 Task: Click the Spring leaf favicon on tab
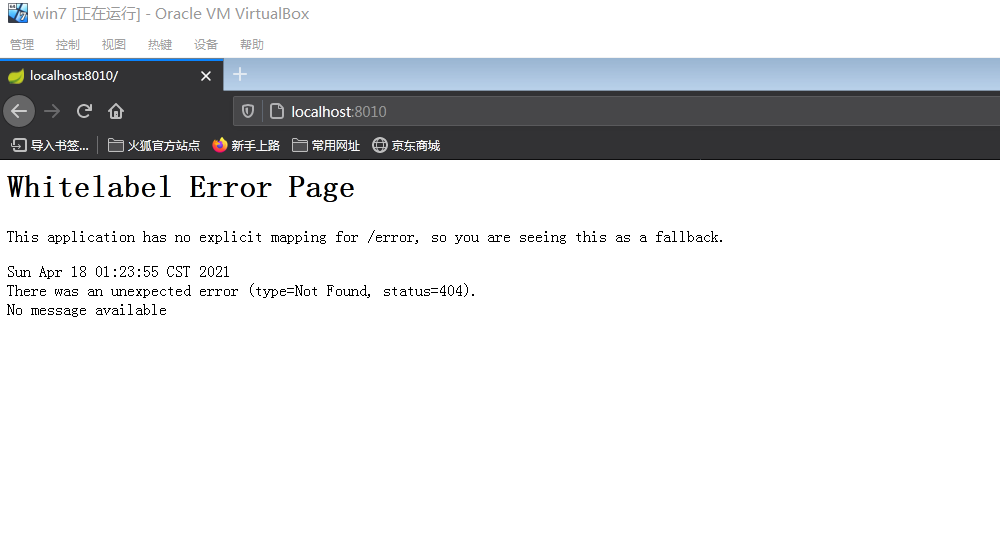pos(16,76)
